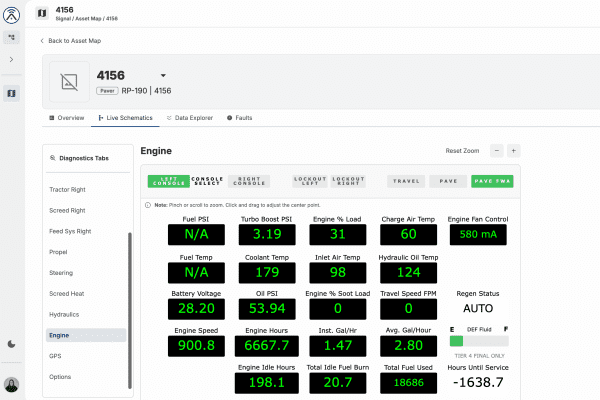Zoom in with the plus button

pos(513,151)
